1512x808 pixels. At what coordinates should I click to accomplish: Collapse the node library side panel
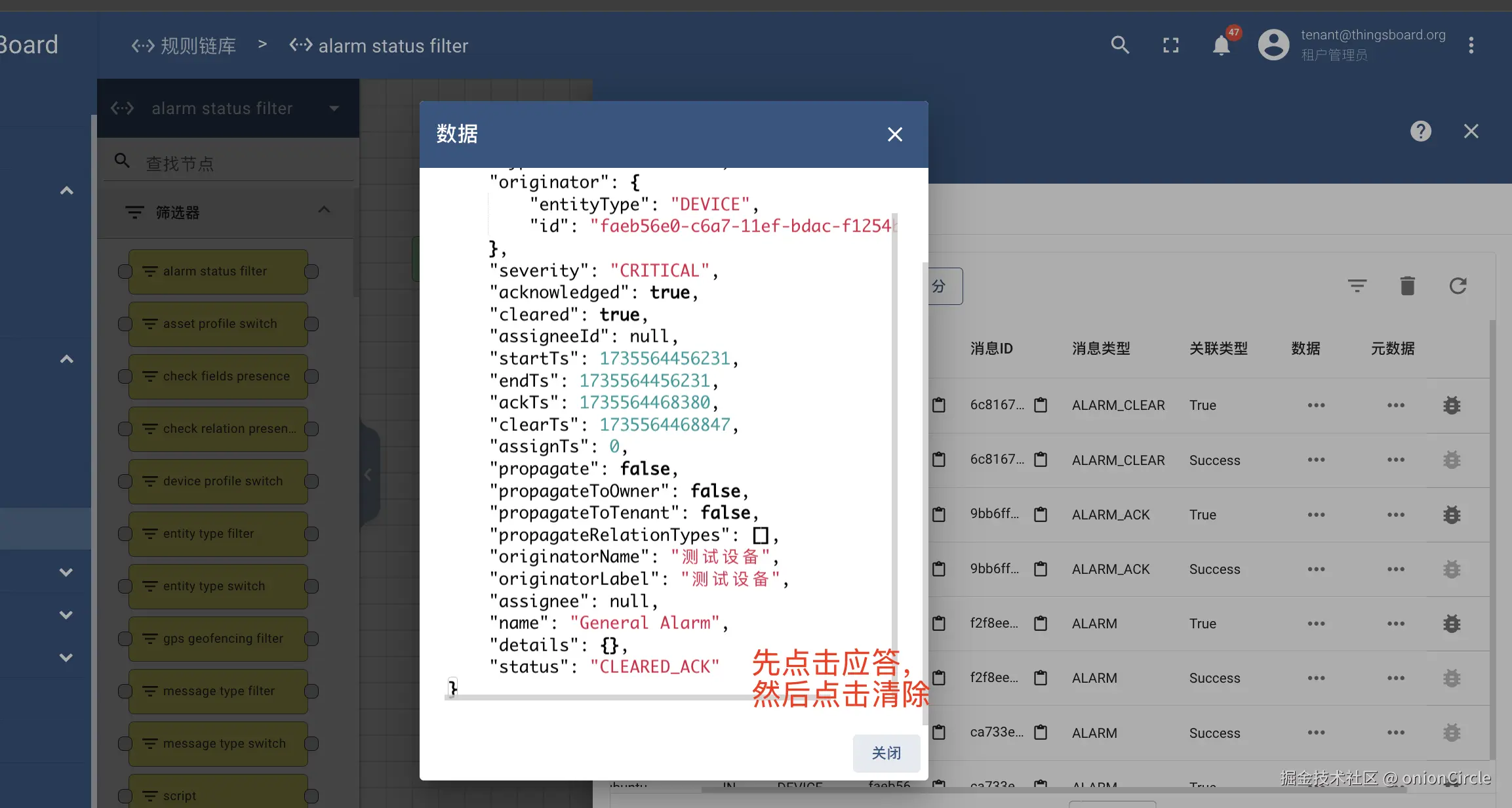pyautogui.click(x=368, y=474)
